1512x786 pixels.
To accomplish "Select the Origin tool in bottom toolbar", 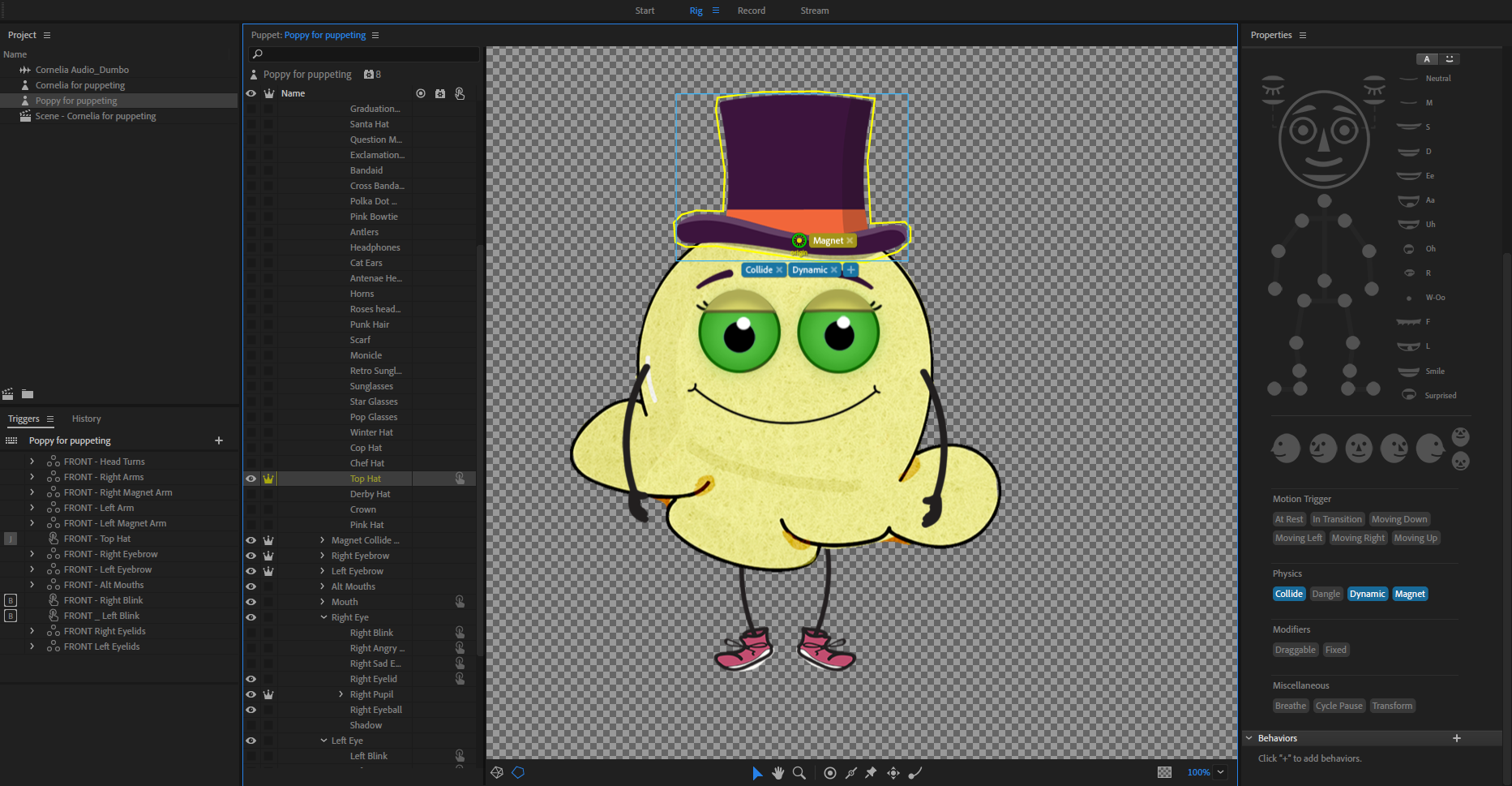I will tap(830, 773).
